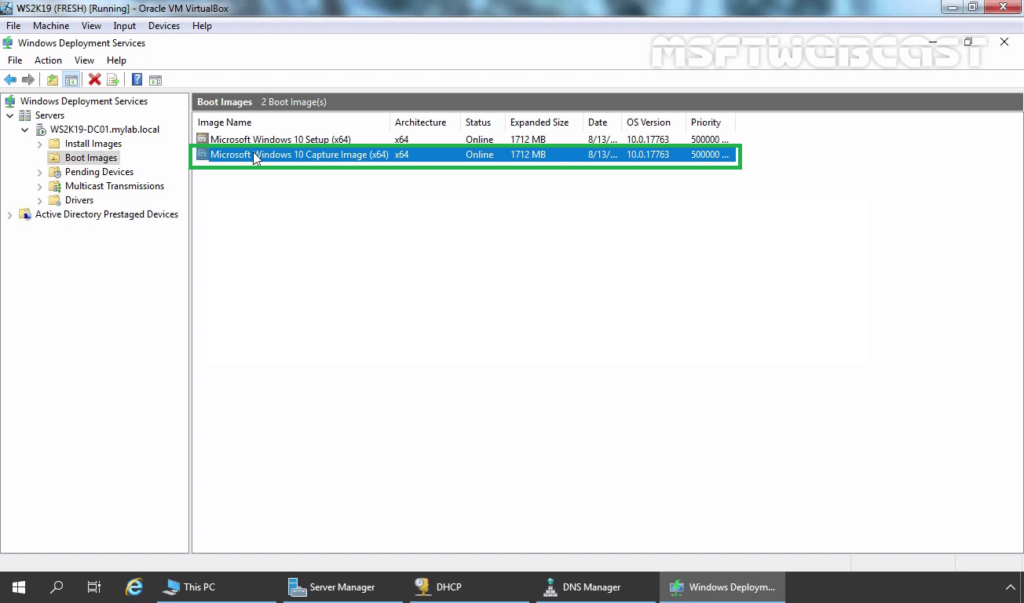Click the Windows Deployment Services root node icon
1024x603 pixels.
pyautogui.click(x=10, y=101)
